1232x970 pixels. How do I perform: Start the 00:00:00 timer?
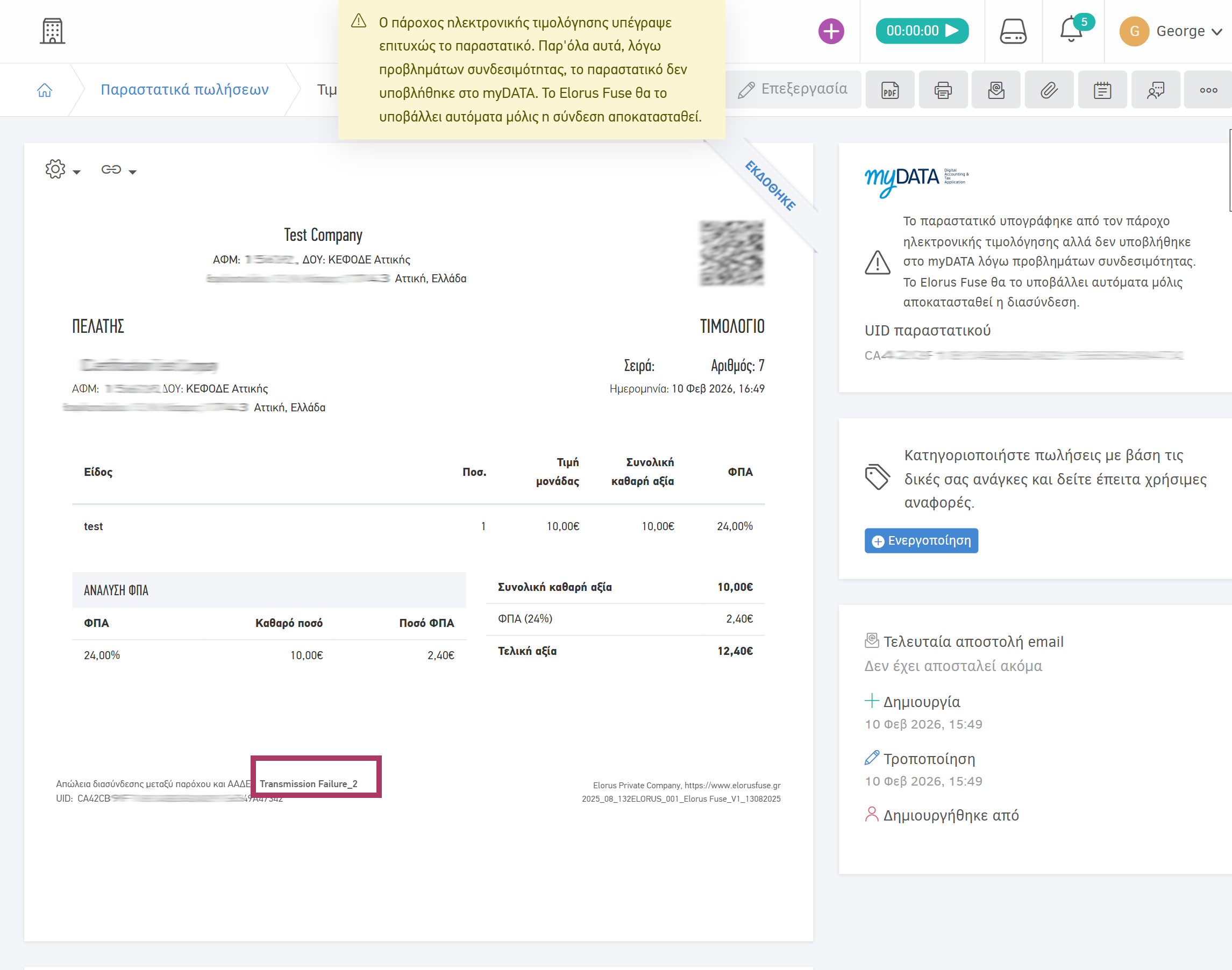[921, 31]
